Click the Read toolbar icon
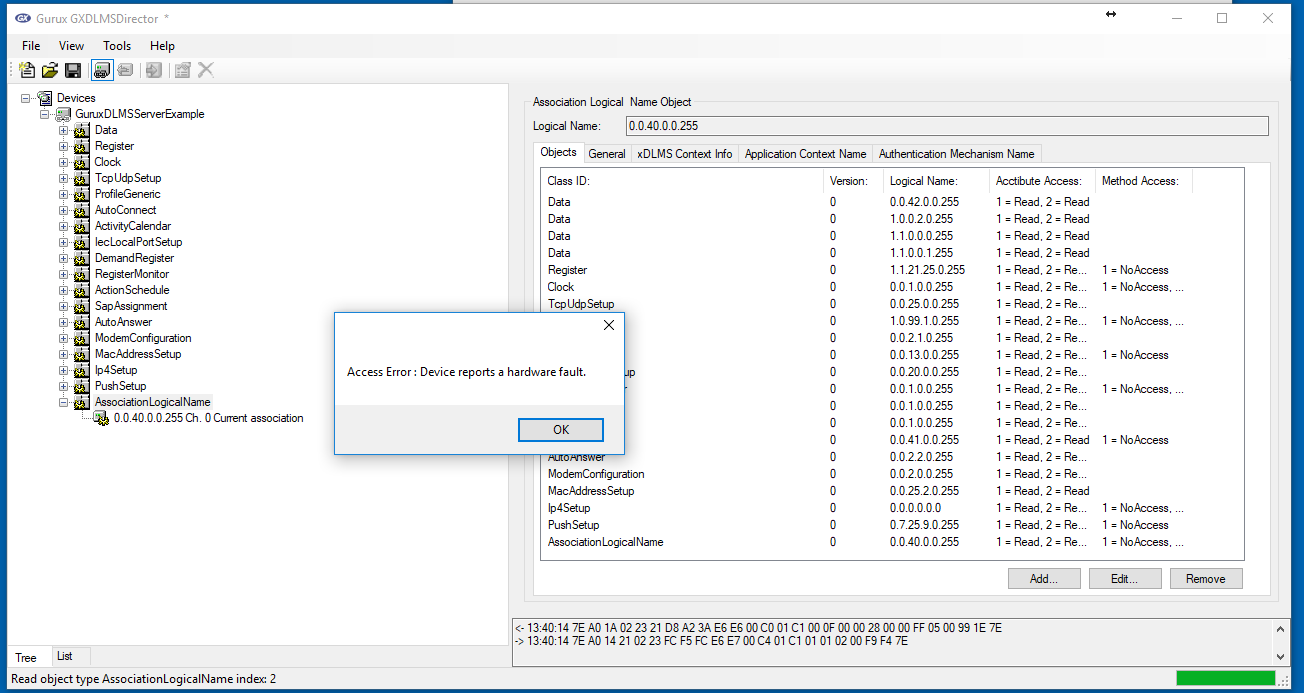The image size is (1304, 693). [x=153, y=70]
